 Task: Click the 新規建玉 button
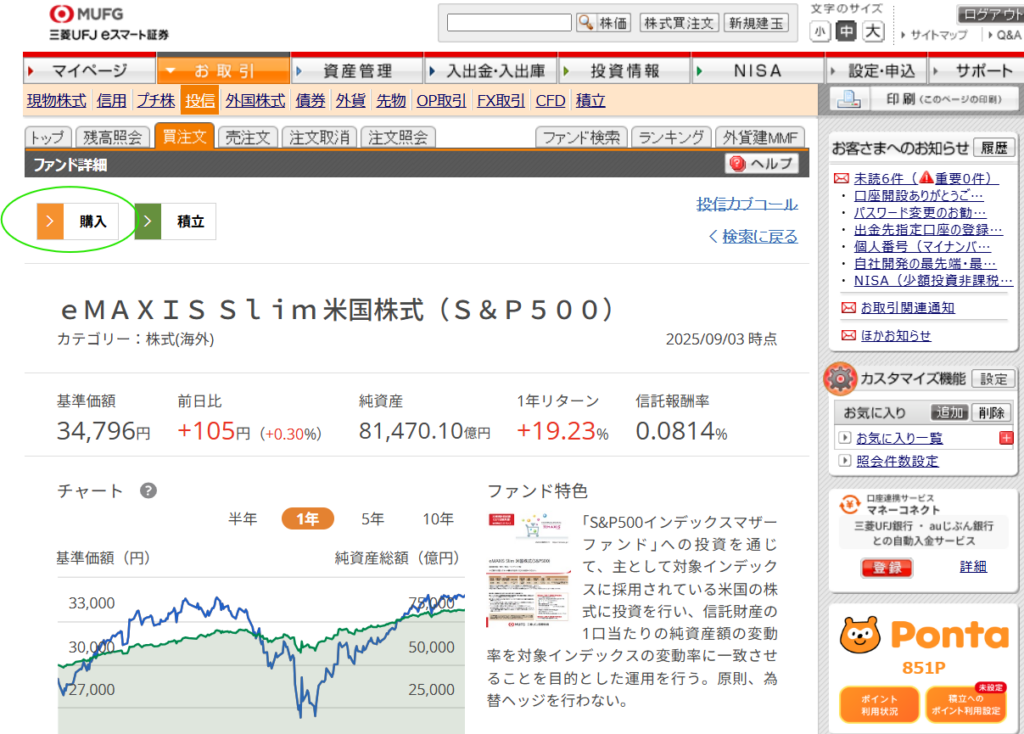point(756,23)
